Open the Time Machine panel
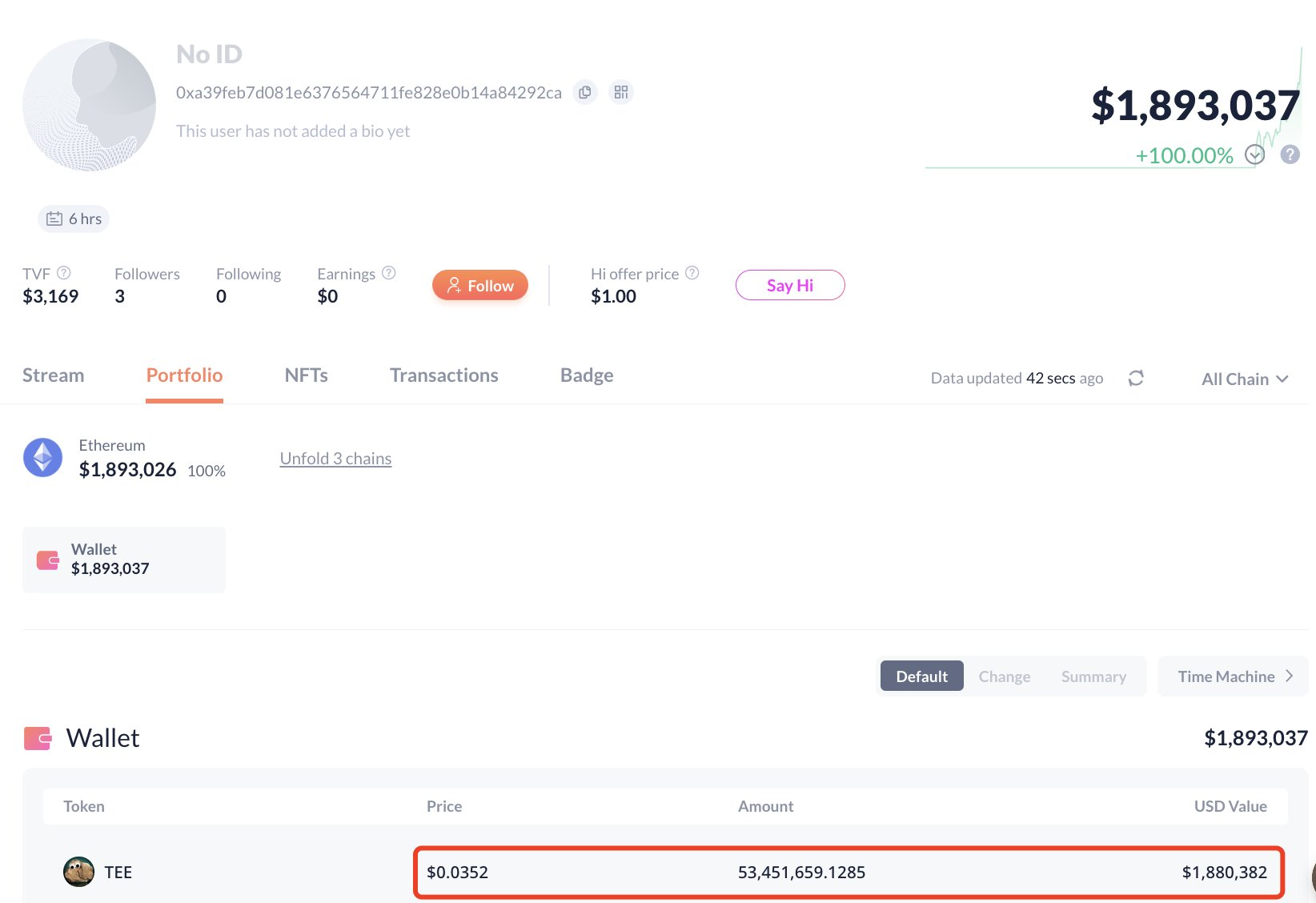The image size is (1316, 903). coord(1233,676)
